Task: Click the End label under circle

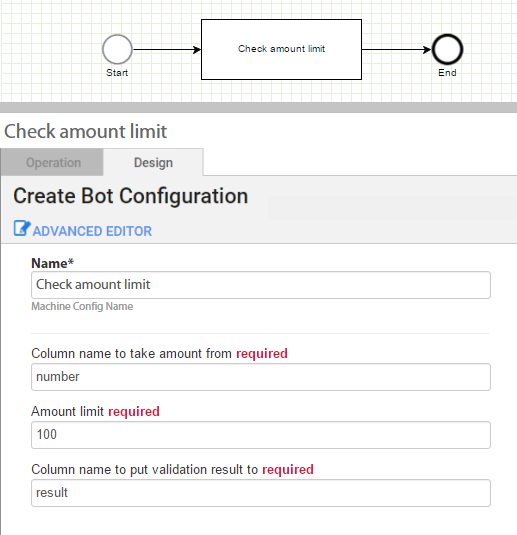Action: pyautogui.click(x=447, y=73)
